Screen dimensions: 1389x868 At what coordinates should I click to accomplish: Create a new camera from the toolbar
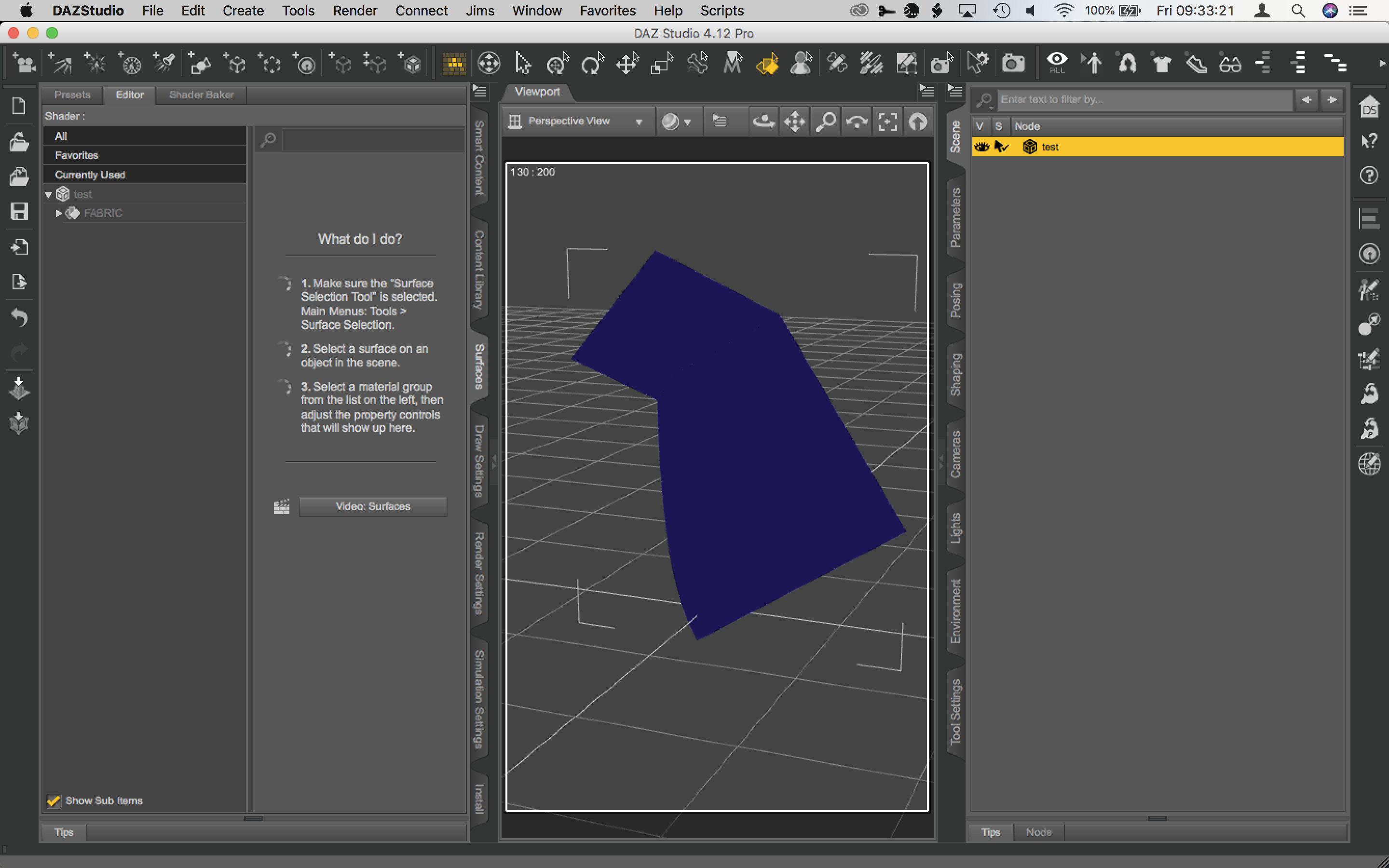coord(25,63)
